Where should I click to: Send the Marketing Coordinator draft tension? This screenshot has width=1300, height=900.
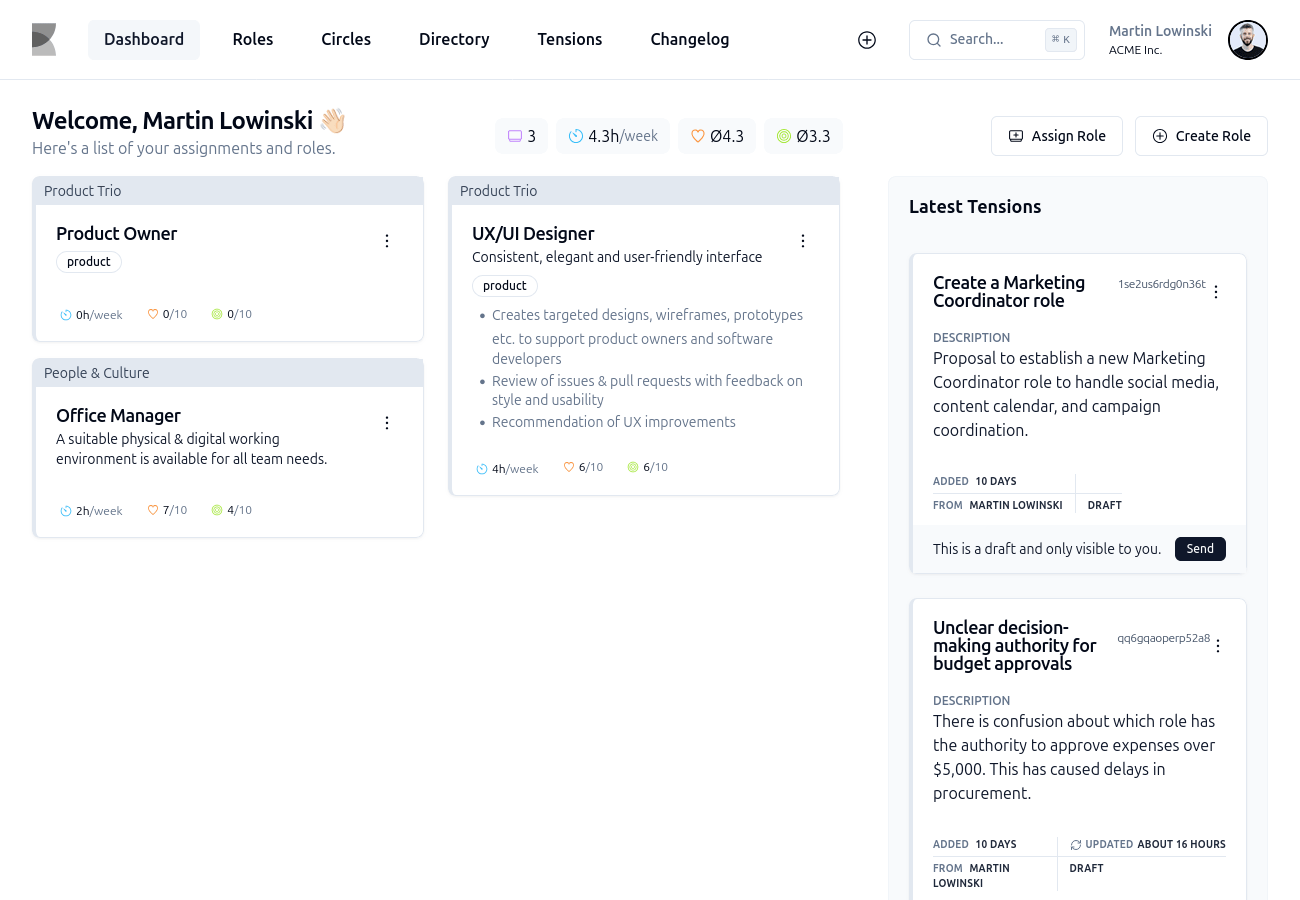pos(1200,549)
